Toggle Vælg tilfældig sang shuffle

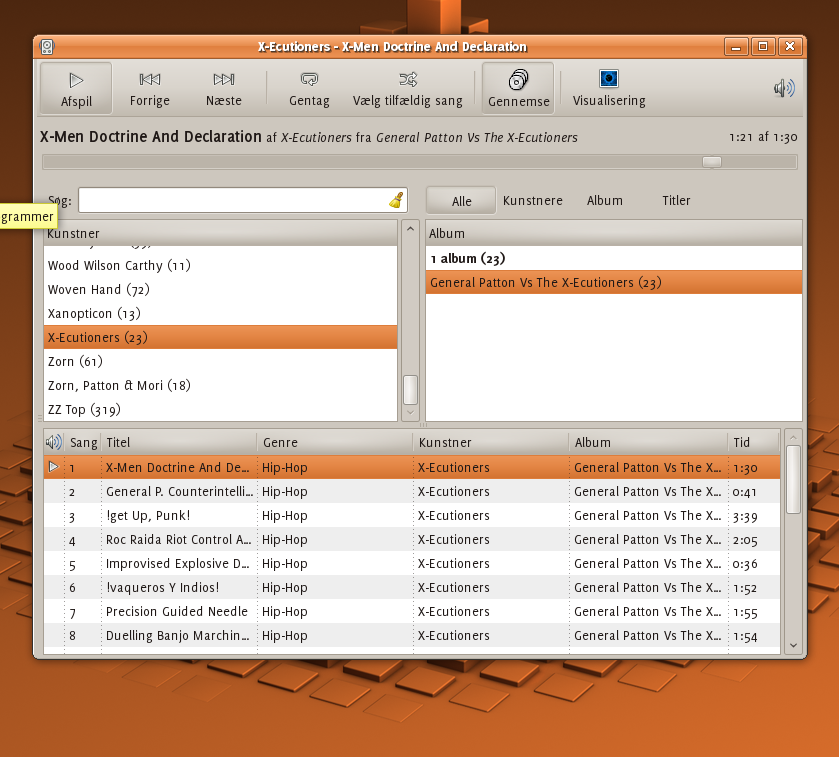coord(407,88)
